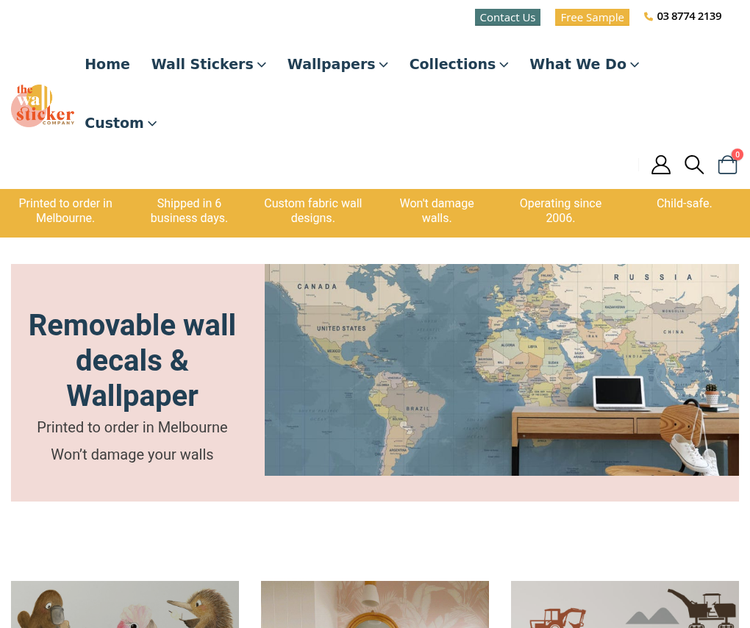Click the search magnifier icon
This screenshot has width=750, height=628.
(694, 165)
